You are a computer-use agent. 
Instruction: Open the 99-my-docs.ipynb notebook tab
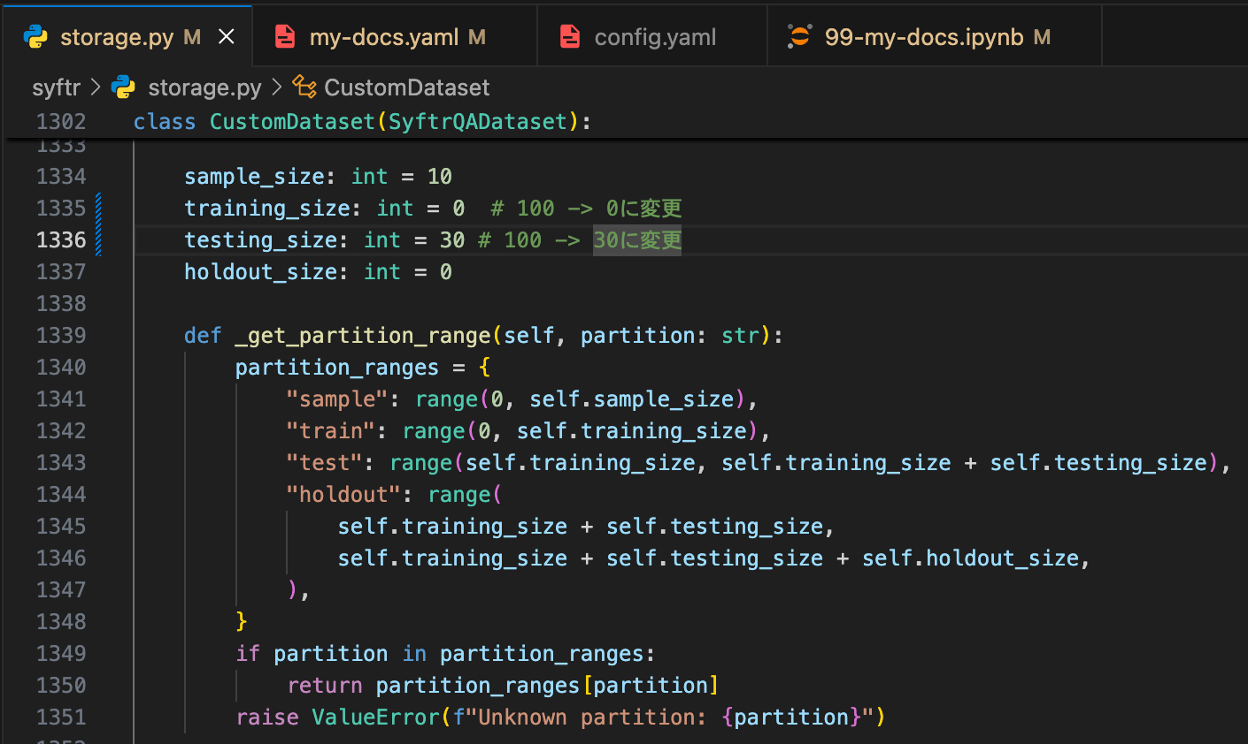(934, 37)
